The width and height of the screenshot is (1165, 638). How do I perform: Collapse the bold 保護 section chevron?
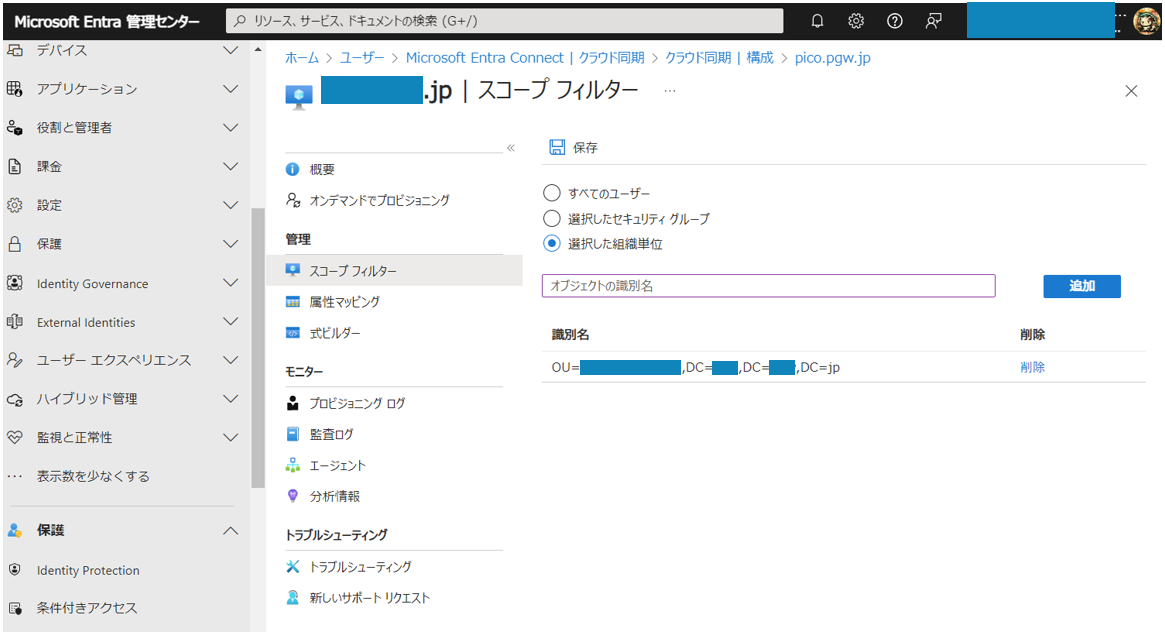coord(231,530)
